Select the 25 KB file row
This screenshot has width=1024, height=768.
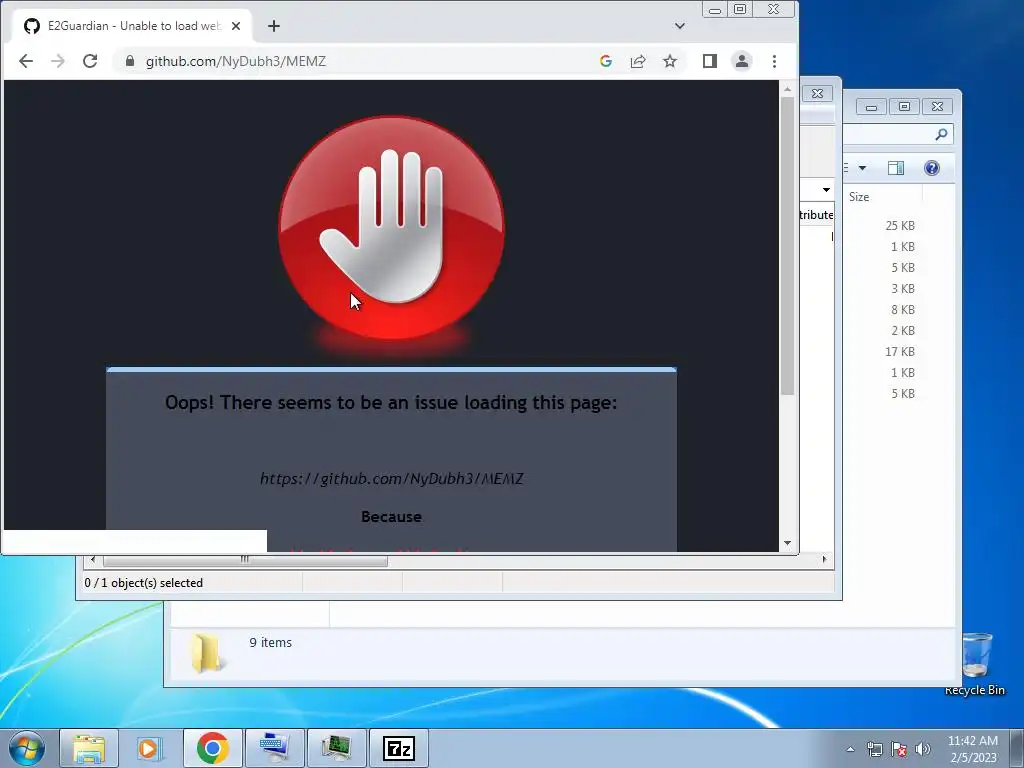coord(899,225)
